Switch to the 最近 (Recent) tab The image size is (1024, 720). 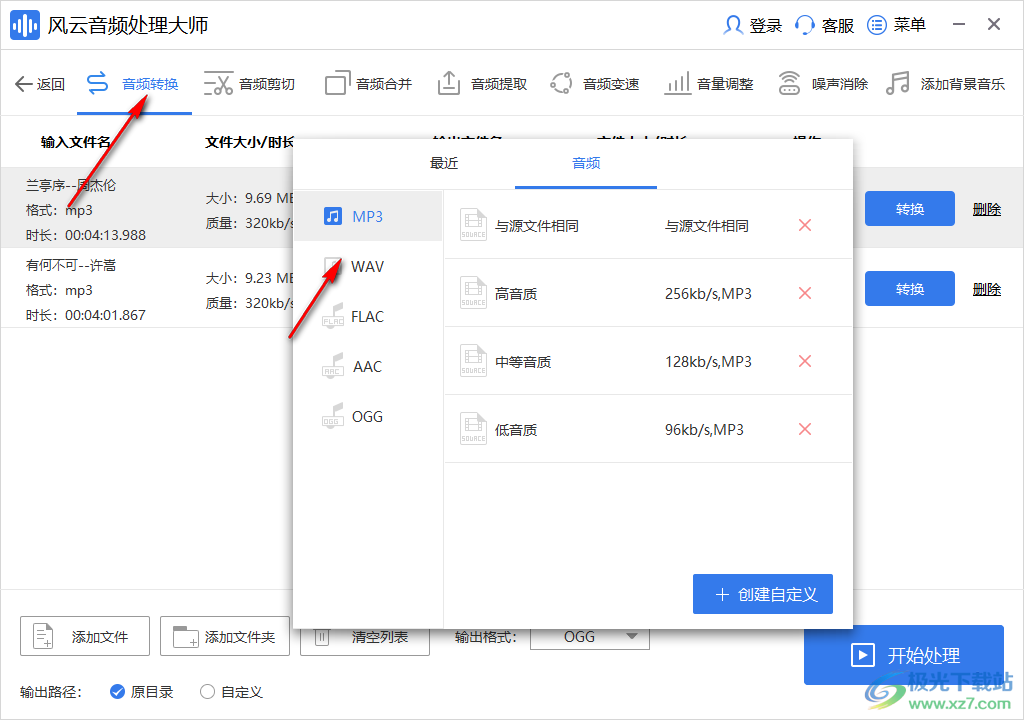pos(443,163)
